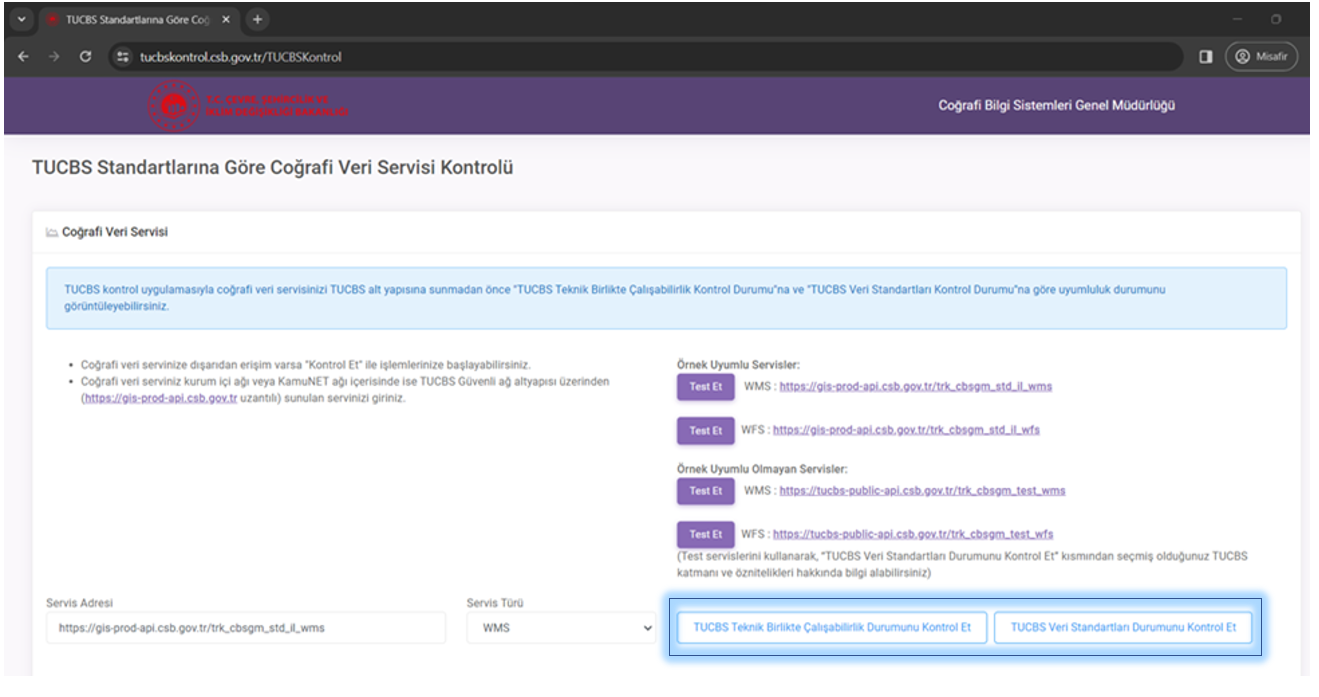View site information icon in address bar
This screenshot has height=697, width=1319.
point(123,57)
